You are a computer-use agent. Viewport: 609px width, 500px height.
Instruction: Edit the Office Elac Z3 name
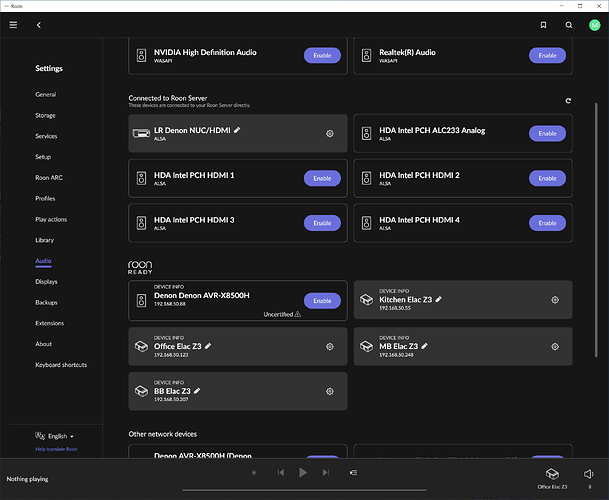[208, 346]
